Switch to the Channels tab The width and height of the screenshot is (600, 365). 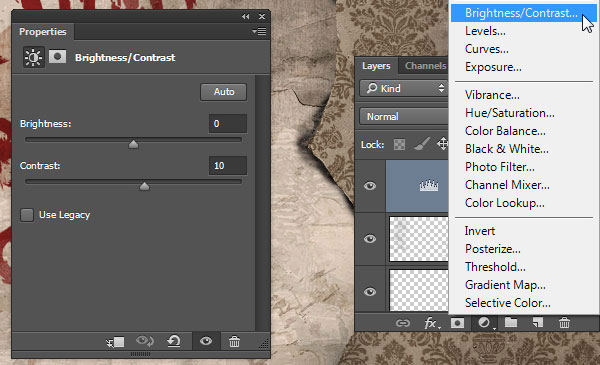(425, 66)
